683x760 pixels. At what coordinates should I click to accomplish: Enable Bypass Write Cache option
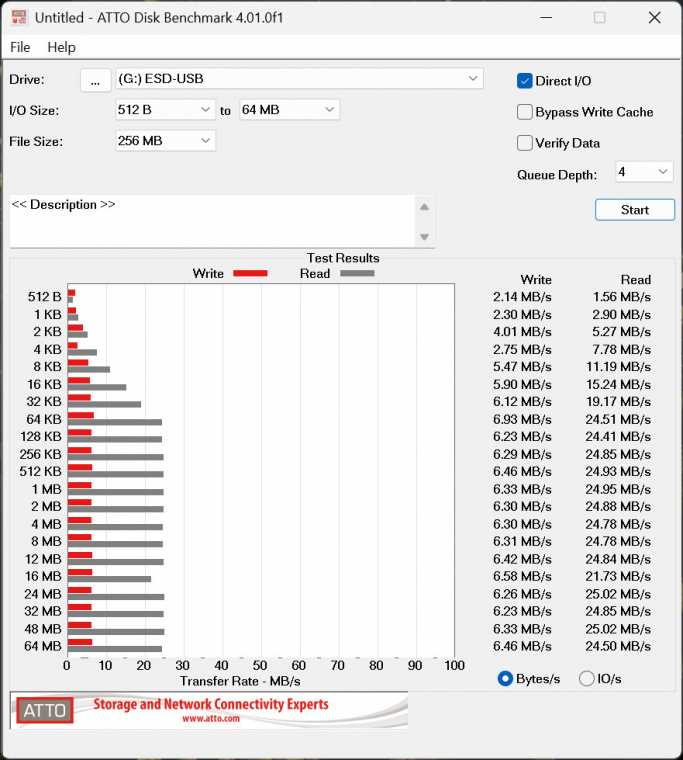[525, 112]
